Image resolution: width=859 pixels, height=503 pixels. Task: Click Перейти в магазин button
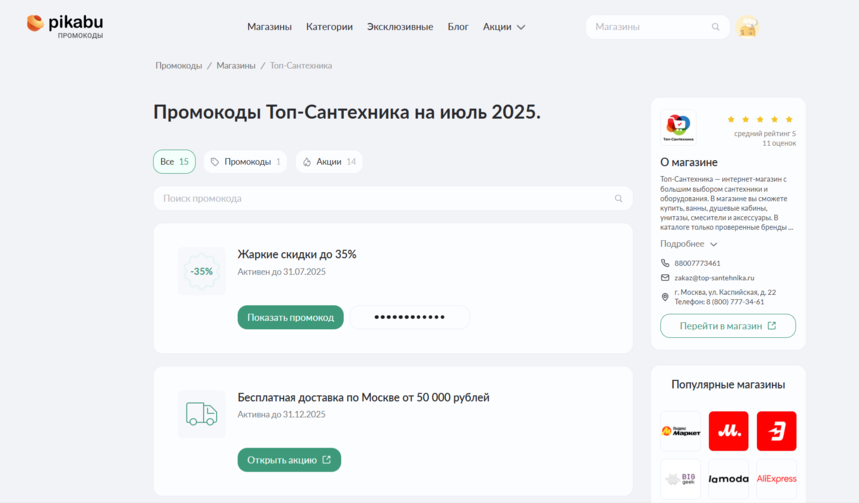click(x=728, y=326)
